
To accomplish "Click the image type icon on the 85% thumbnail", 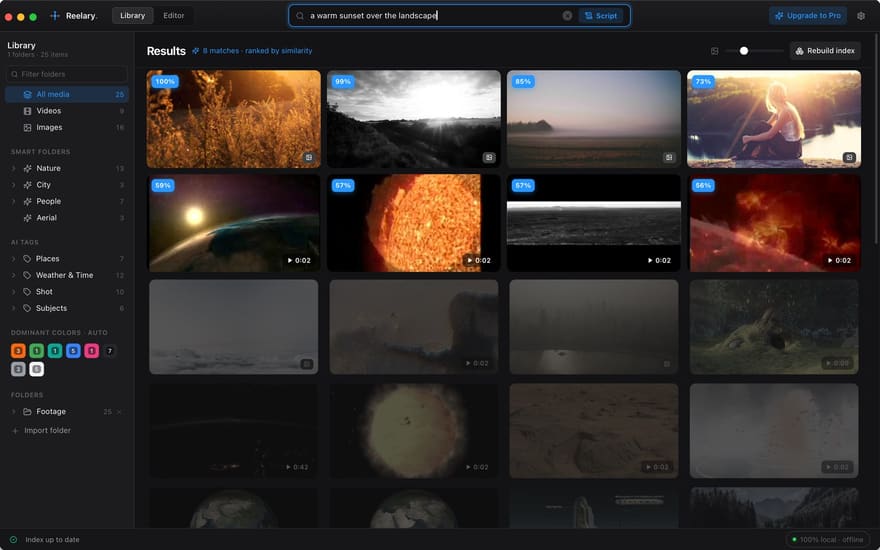I will [669, 158].
